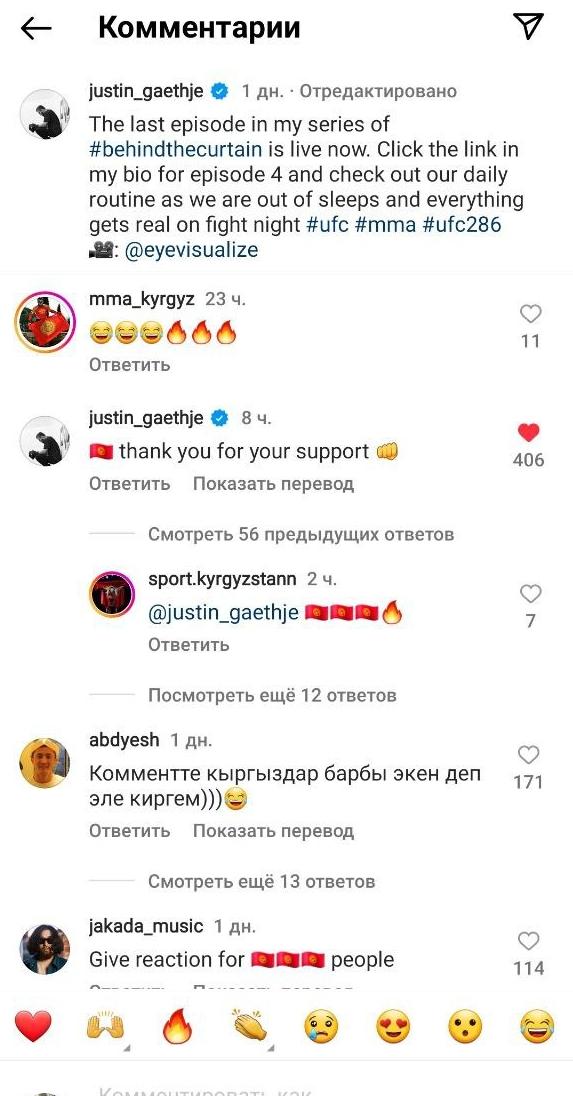Open sport.kyrgyzstann profile picture

click(112, 595)
